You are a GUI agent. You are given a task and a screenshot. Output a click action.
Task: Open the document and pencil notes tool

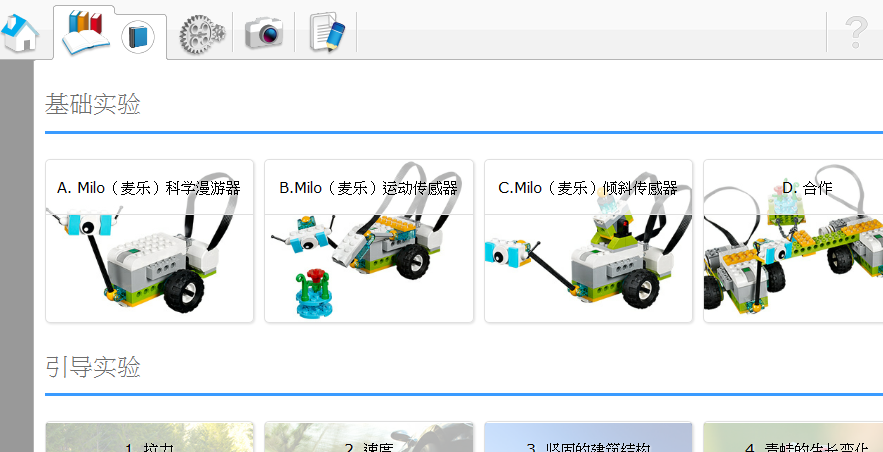(x=327, y=33)
